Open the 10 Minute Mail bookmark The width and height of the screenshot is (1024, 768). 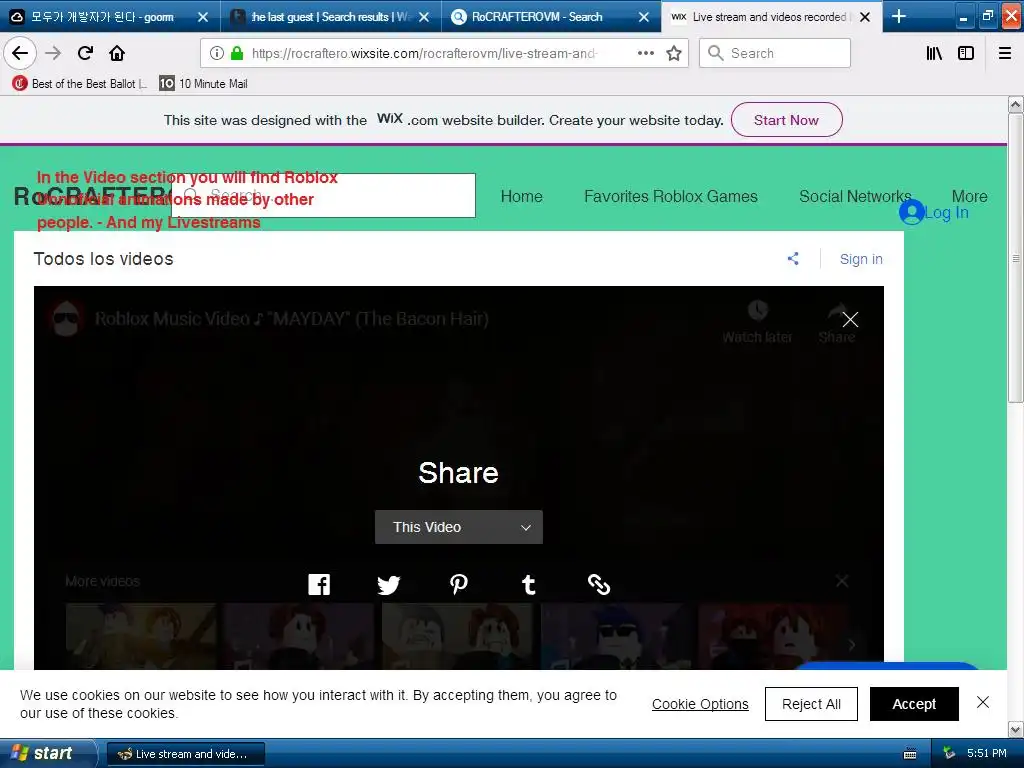[204, 84]
